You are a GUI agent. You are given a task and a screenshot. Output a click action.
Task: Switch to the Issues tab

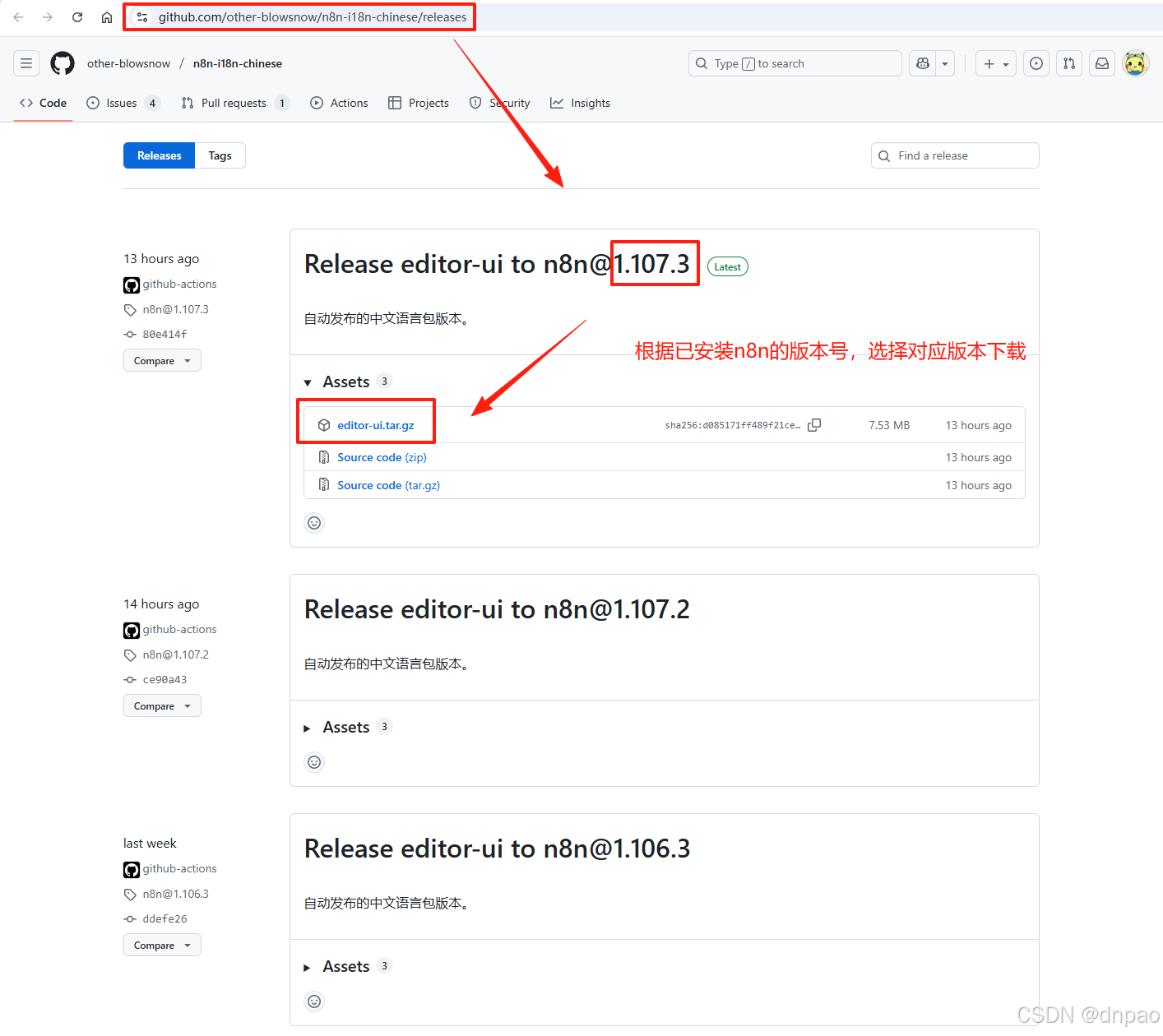click(x=123, y=103)
